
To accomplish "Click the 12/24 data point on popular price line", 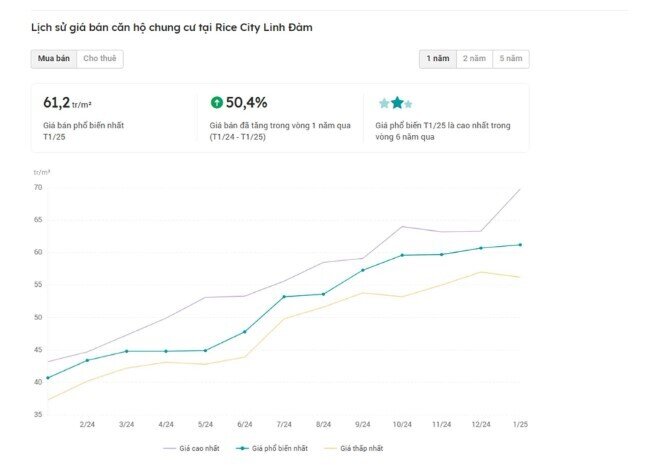I will pos(481,248).
